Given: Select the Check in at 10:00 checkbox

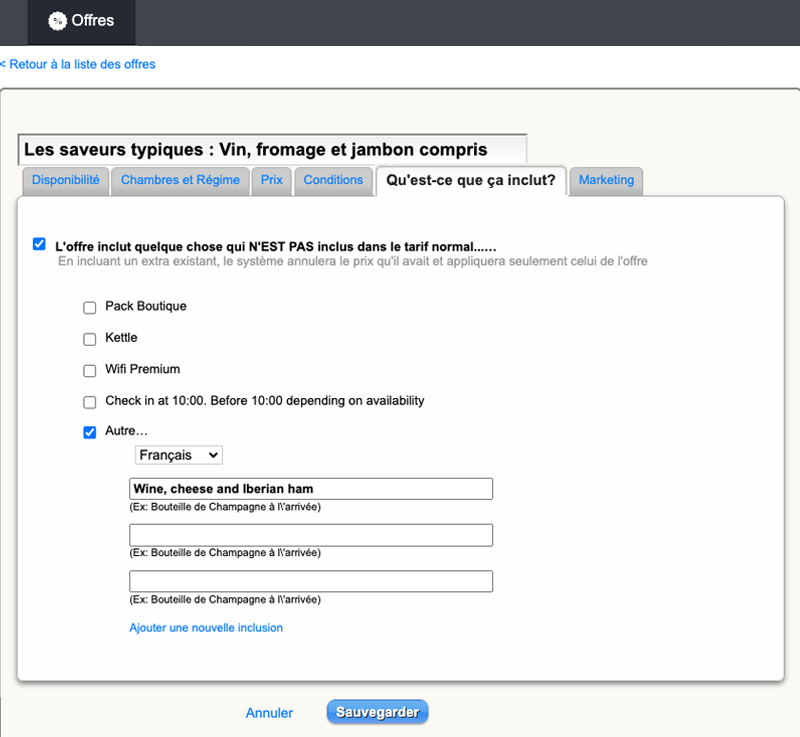Looking at the screenshot, I should click(x=90, y=402).
